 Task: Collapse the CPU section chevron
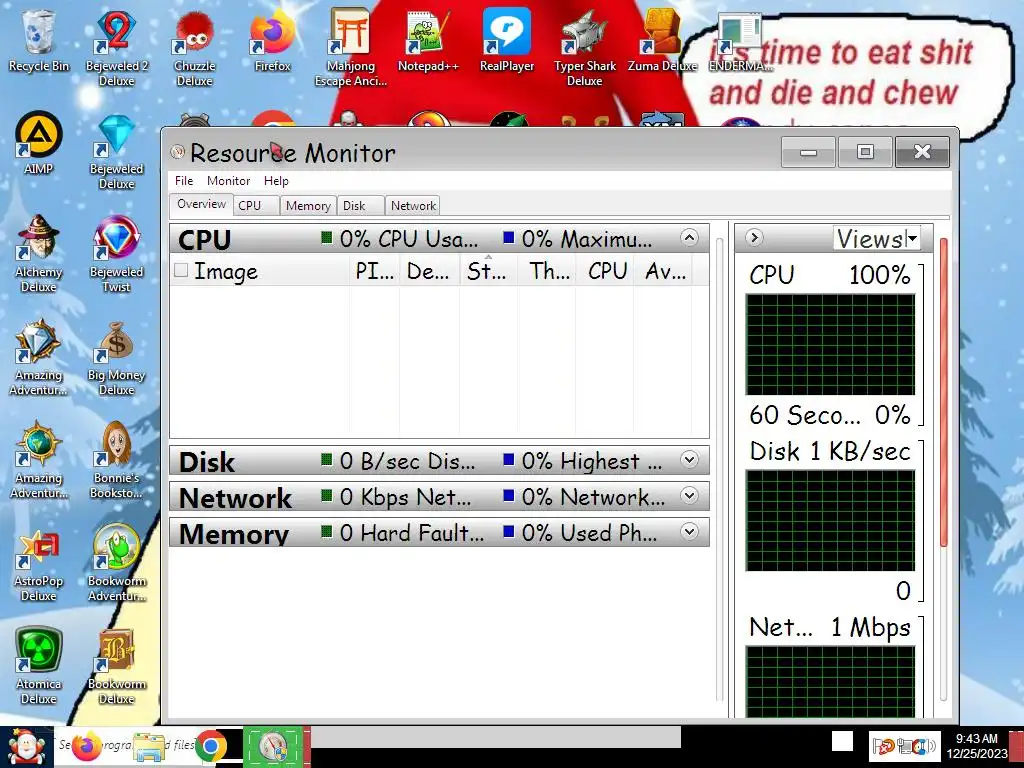[689, 238]
